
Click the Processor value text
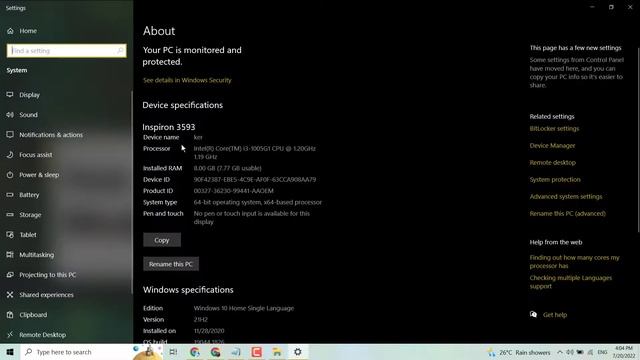pyautogui.click(x=254, y=153)
